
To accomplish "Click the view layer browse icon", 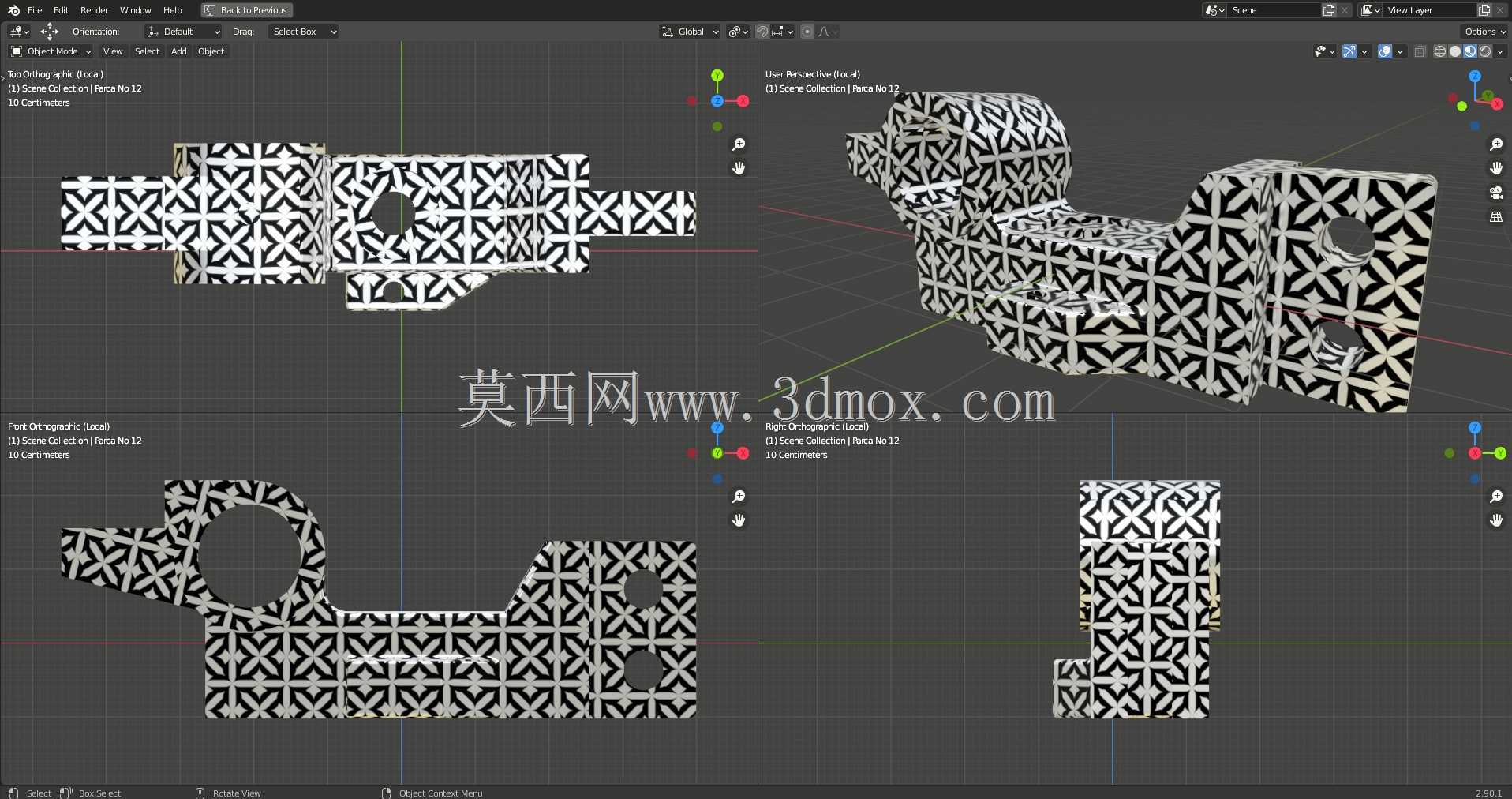I will [x=1370, y=10].
